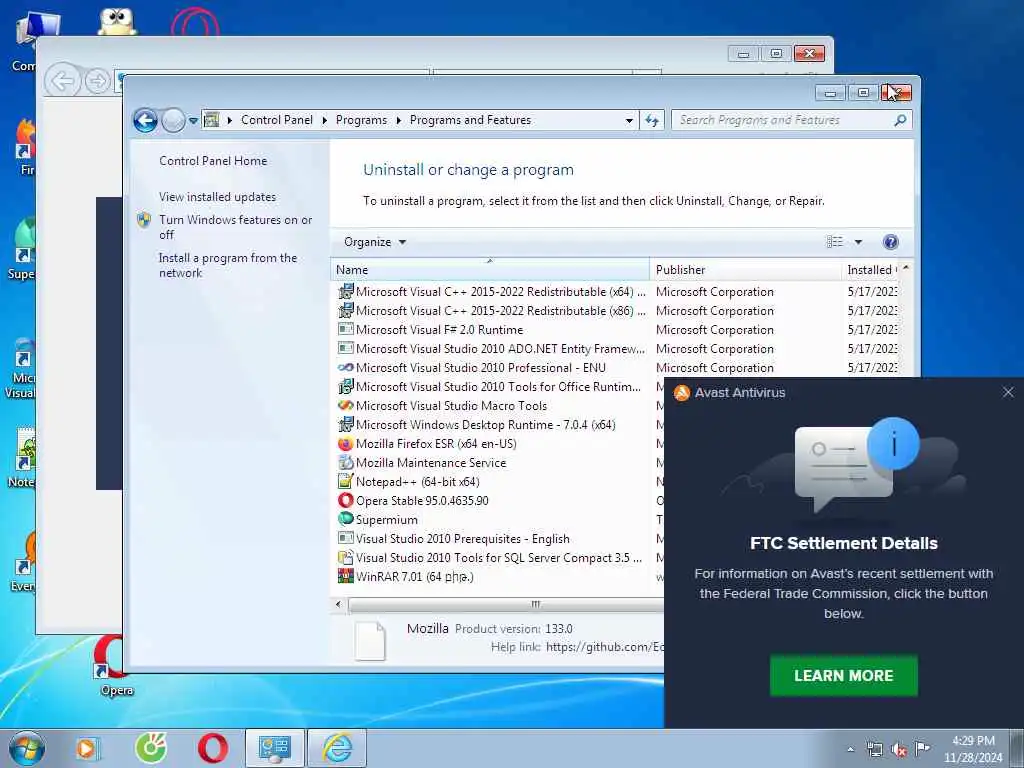The height and width of the screenshot is (768, 1024).
Task: Show hidden tray icons arrow
Action: 850,750
